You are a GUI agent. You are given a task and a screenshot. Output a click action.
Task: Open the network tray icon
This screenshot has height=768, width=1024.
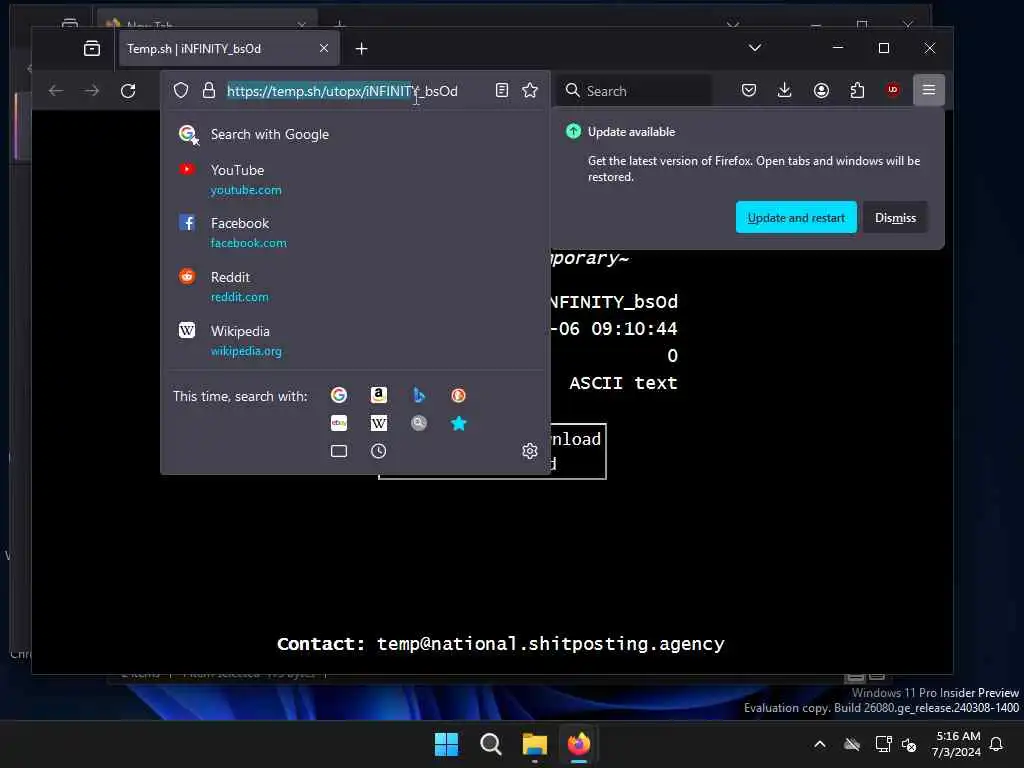click(x=883, y=744)
